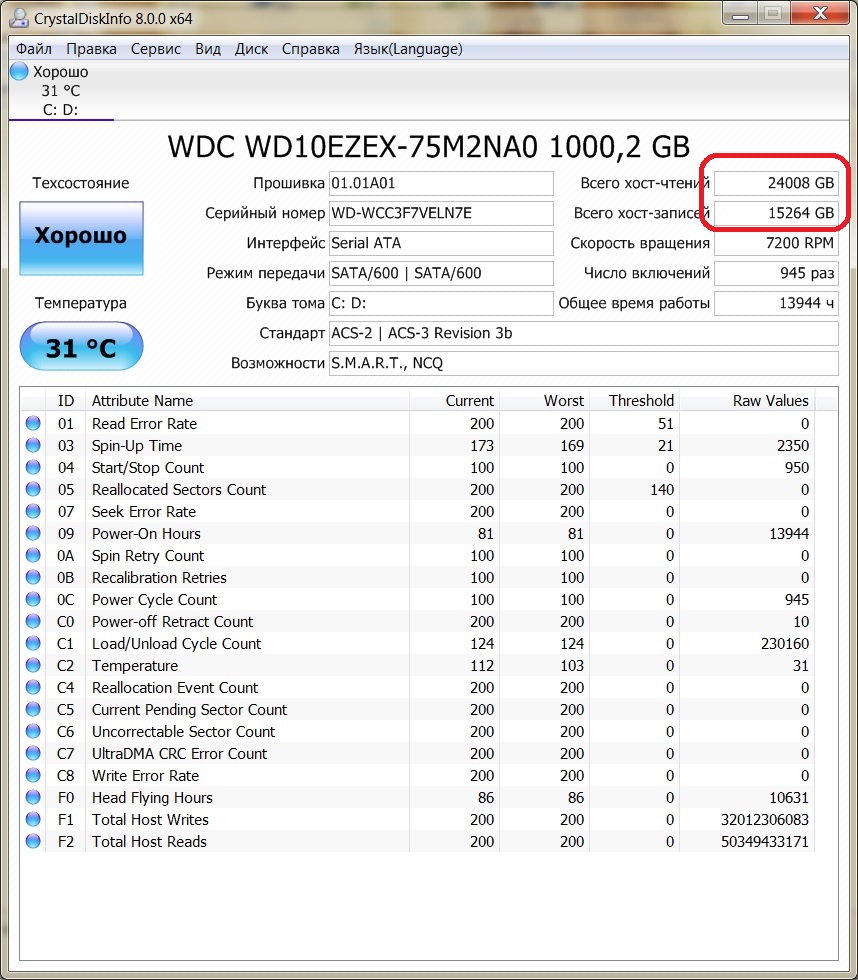Click raw value 230160
This screenshot has width=858, height=980.
785,644
